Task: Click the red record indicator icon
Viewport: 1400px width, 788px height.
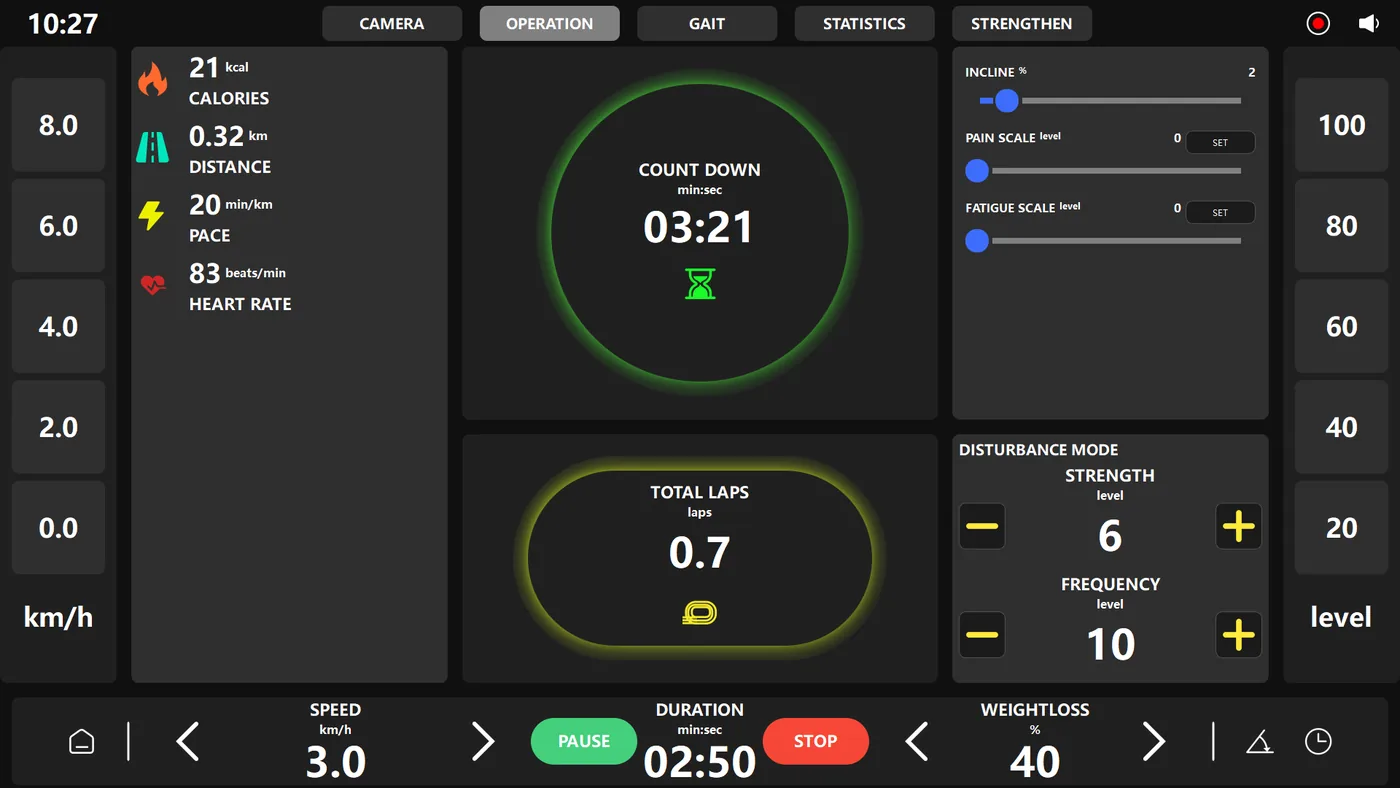Action: [1318, 23]
